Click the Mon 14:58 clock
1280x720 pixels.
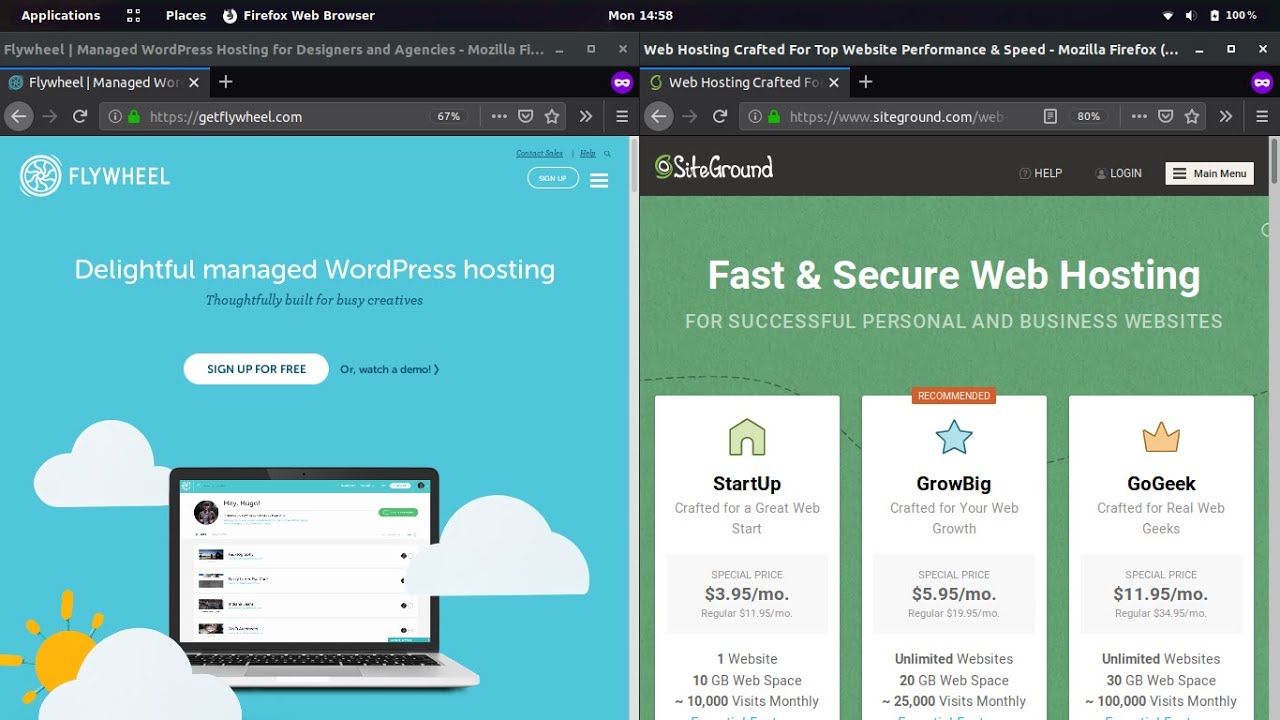coord(640,15)
